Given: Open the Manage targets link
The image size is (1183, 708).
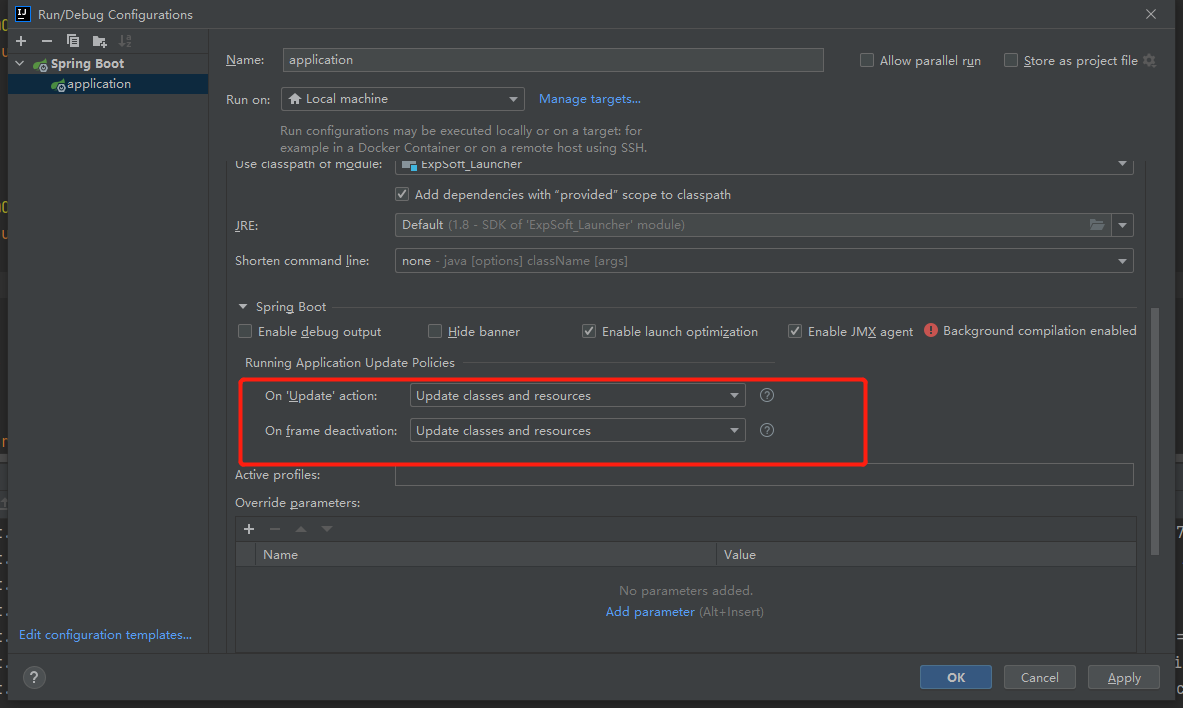Looking at the screenshot, I should (589, 99).
